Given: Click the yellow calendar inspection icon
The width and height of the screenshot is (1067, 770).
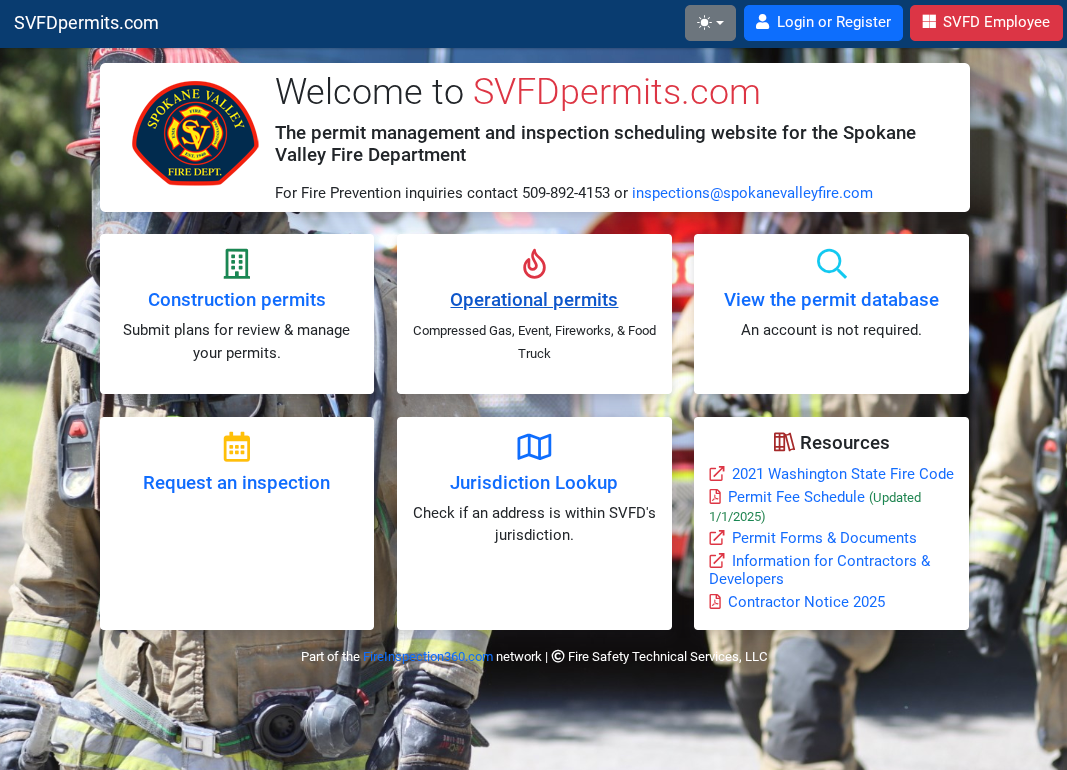Looking at the screenshot, I should [237, 447].
